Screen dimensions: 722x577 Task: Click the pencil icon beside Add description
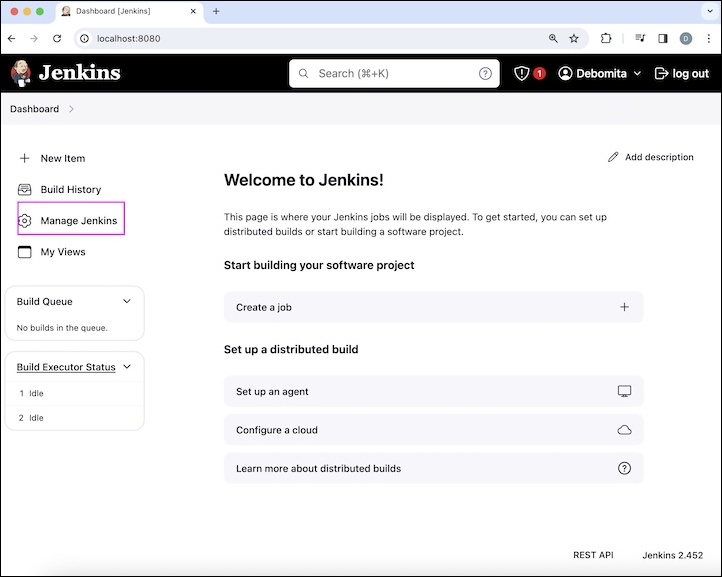point(613,157)
